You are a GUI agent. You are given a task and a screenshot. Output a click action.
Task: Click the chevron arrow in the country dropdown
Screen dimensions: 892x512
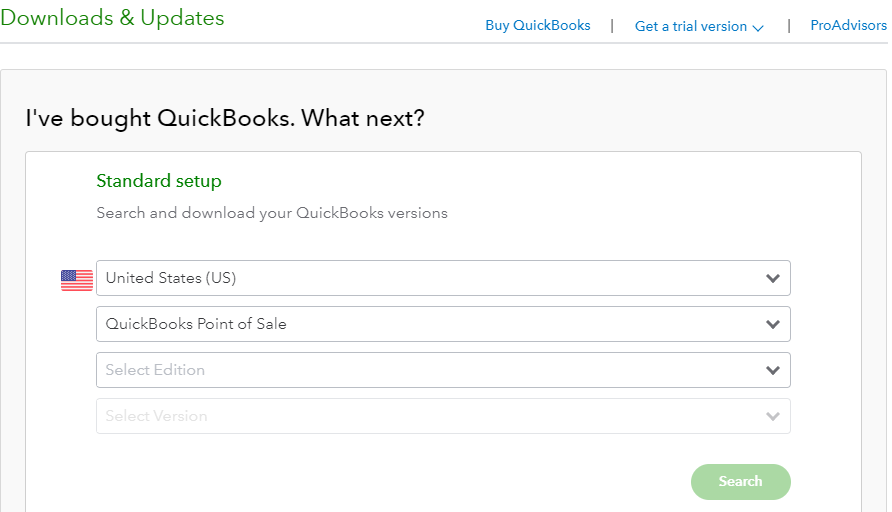(x=772, y=278)
